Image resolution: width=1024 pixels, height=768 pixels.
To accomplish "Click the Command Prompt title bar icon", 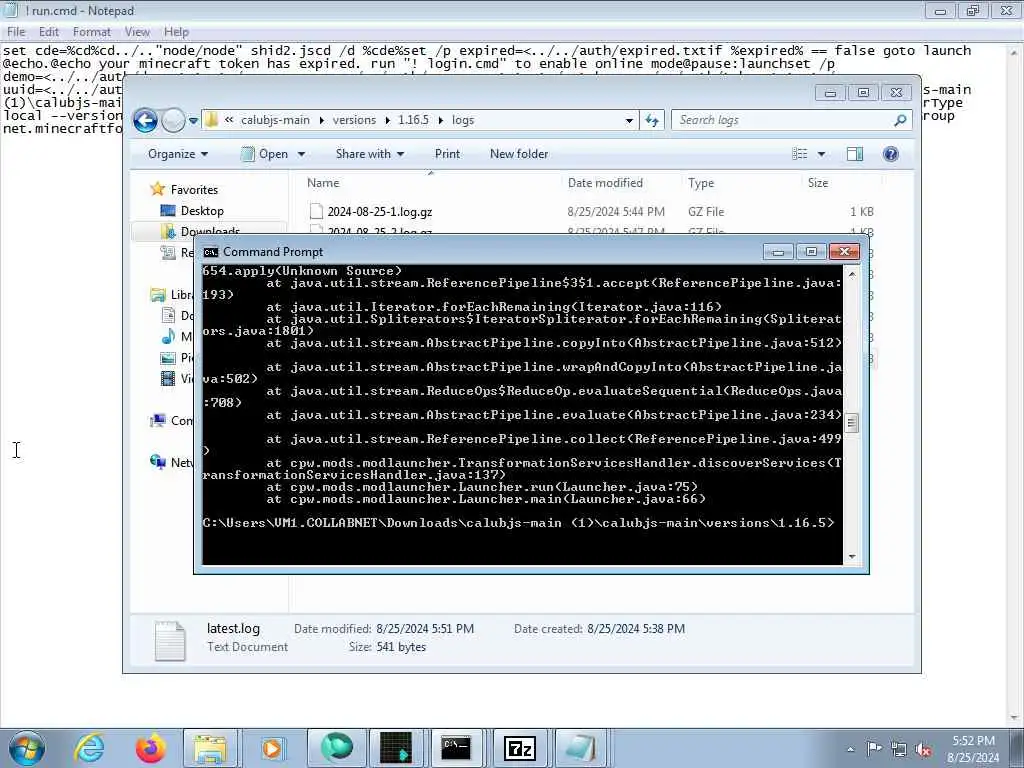I will coord(210,252).
